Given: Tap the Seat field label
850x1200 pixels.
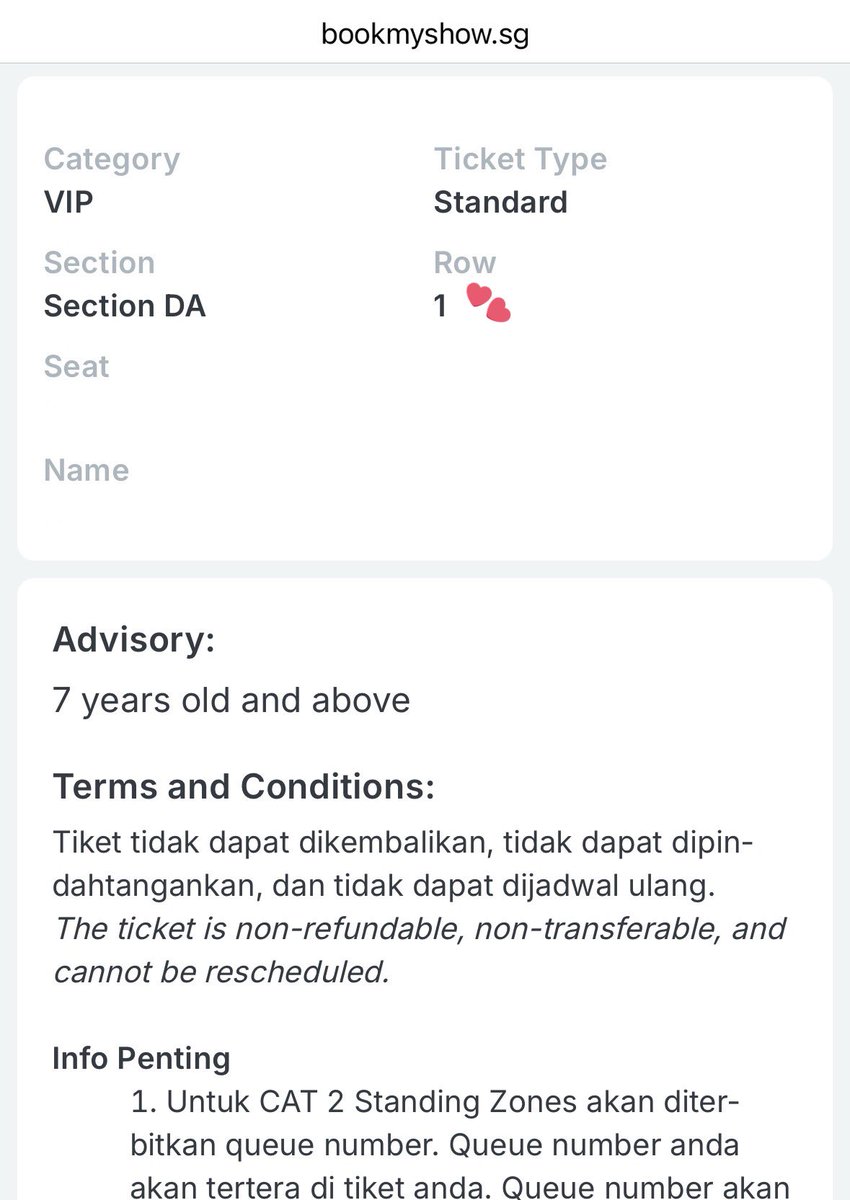Looking at the screenshot, I should tap(76, 367).
